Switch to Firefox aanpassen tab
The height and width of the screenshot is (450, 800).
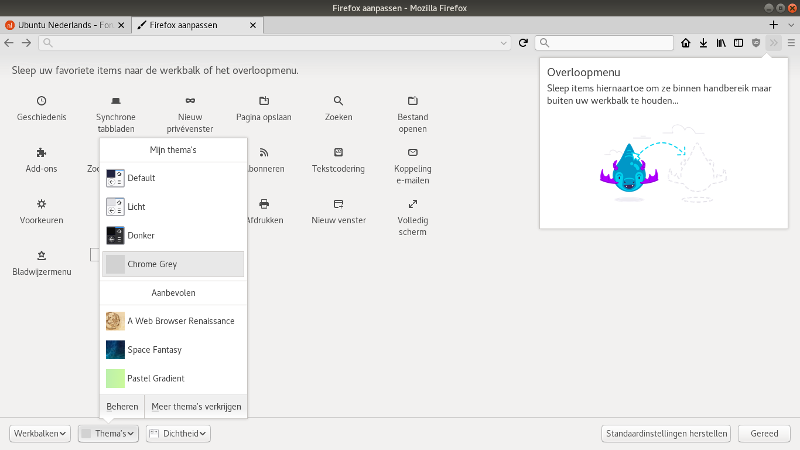point(197,25)
